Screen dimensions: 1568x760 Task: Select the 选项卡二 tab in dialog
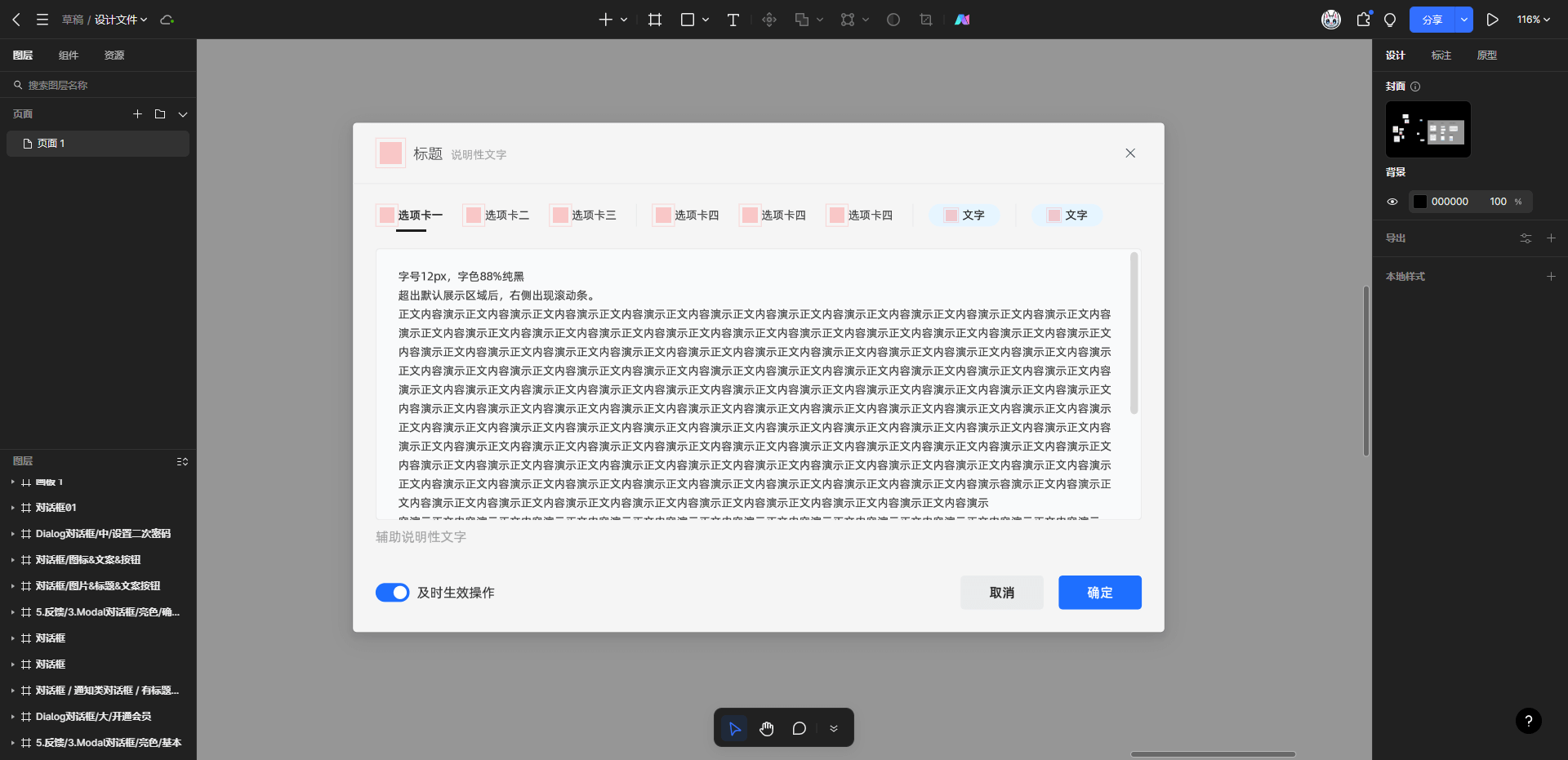coord(497,216)
